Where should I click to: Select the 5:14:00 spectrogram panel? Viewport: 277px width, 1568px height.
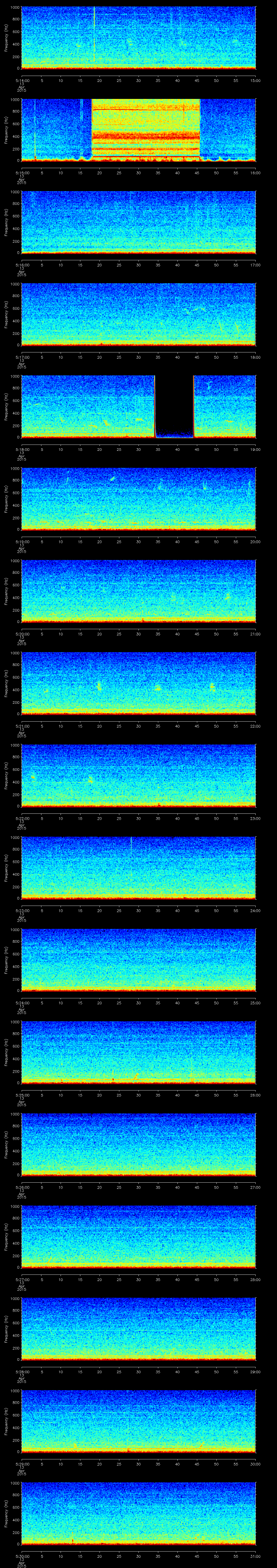coord(138,38)
